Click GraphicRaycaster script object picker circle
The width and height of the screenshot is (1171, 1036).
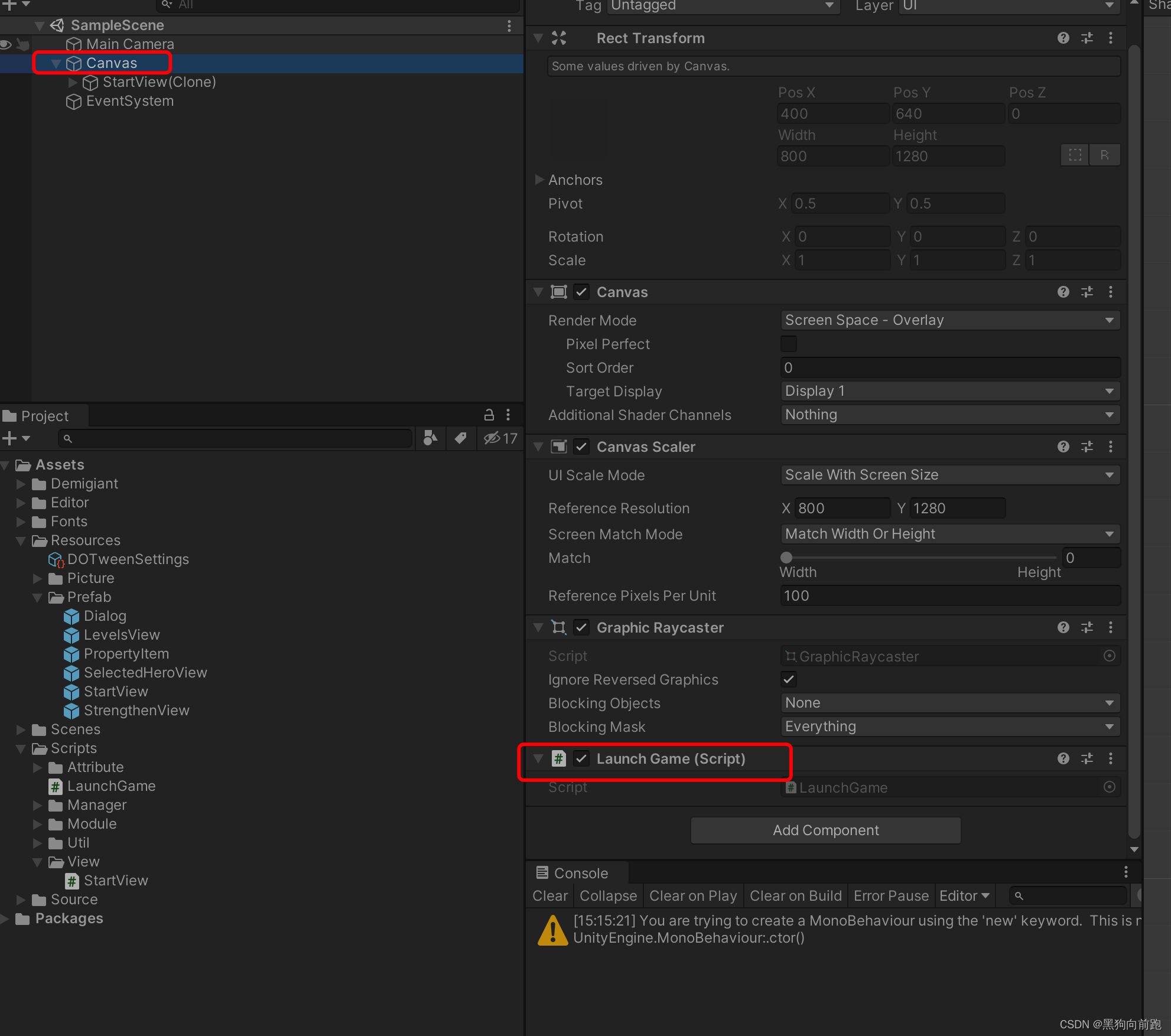pos(1109,656)
